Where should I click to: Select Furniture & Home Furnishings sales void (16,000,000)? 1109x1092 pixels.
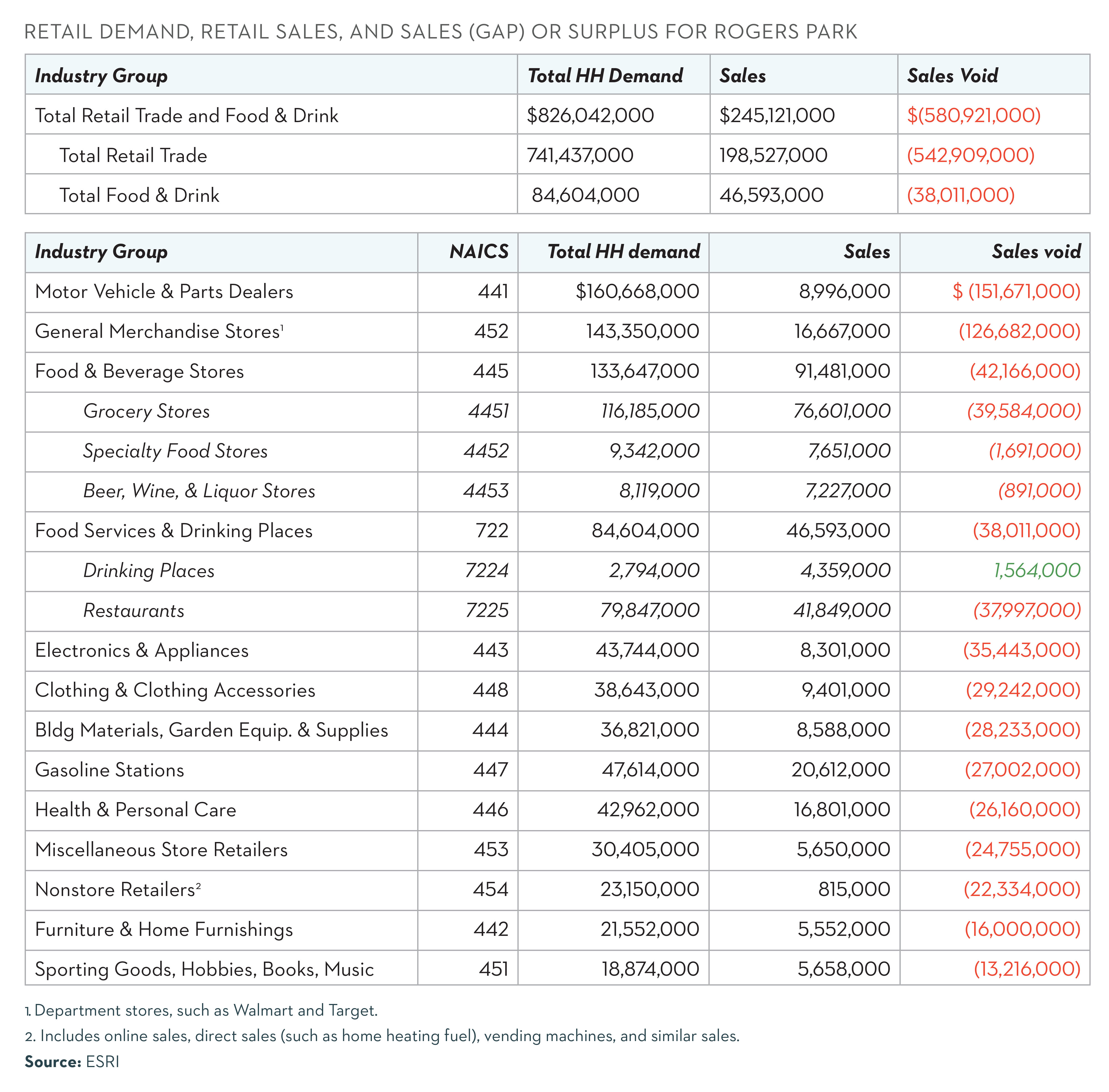click(x=1022, y=929)
